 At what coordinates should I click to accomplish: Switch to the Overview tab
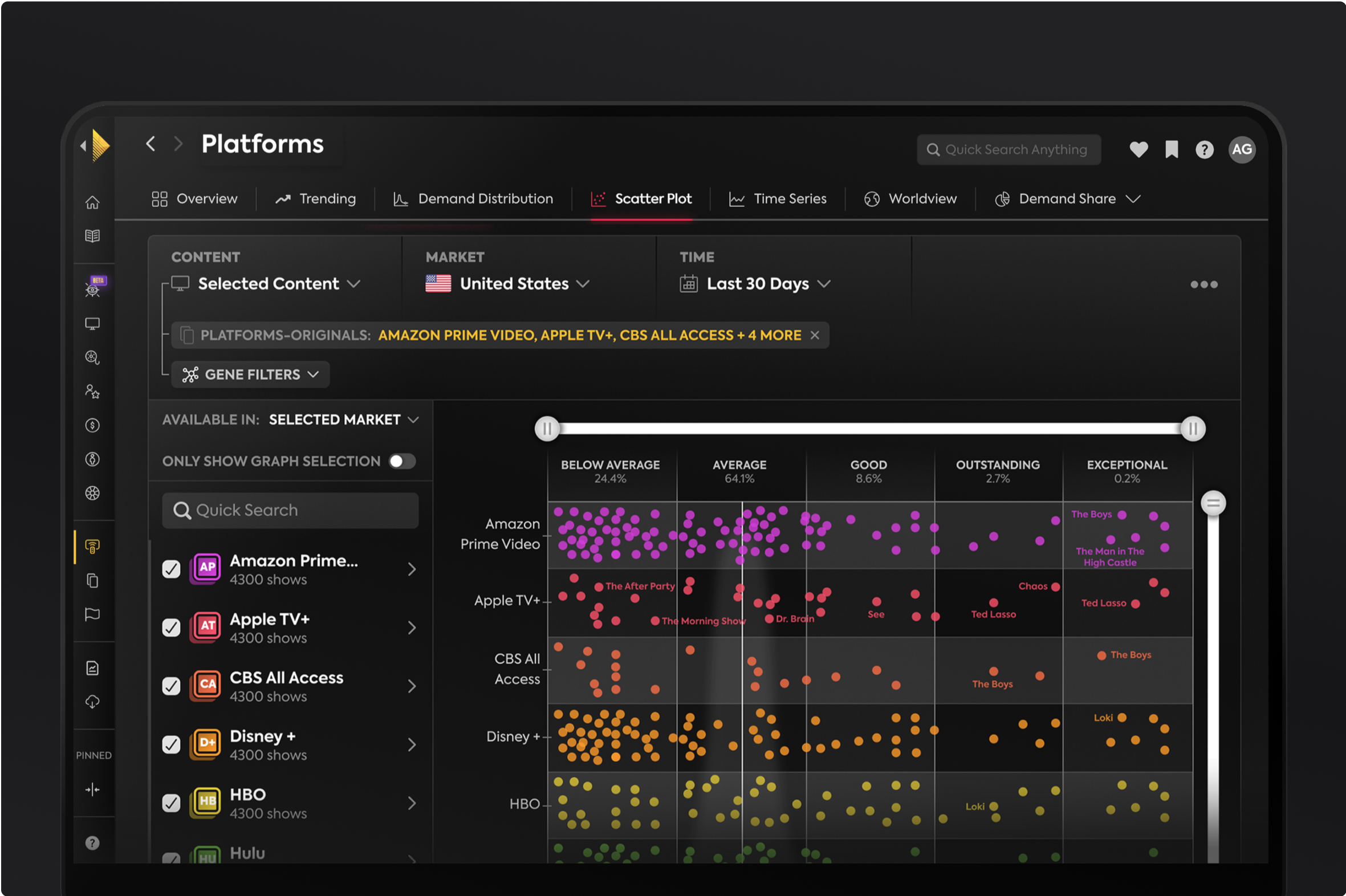coord(194,199)
